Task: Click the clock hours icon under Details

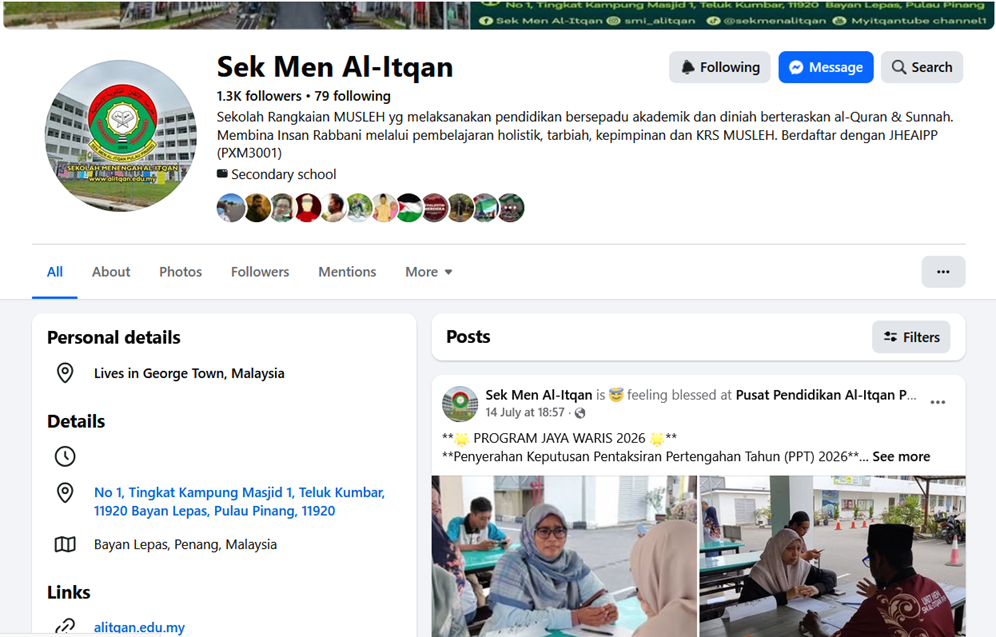Action: click(65, 456)
